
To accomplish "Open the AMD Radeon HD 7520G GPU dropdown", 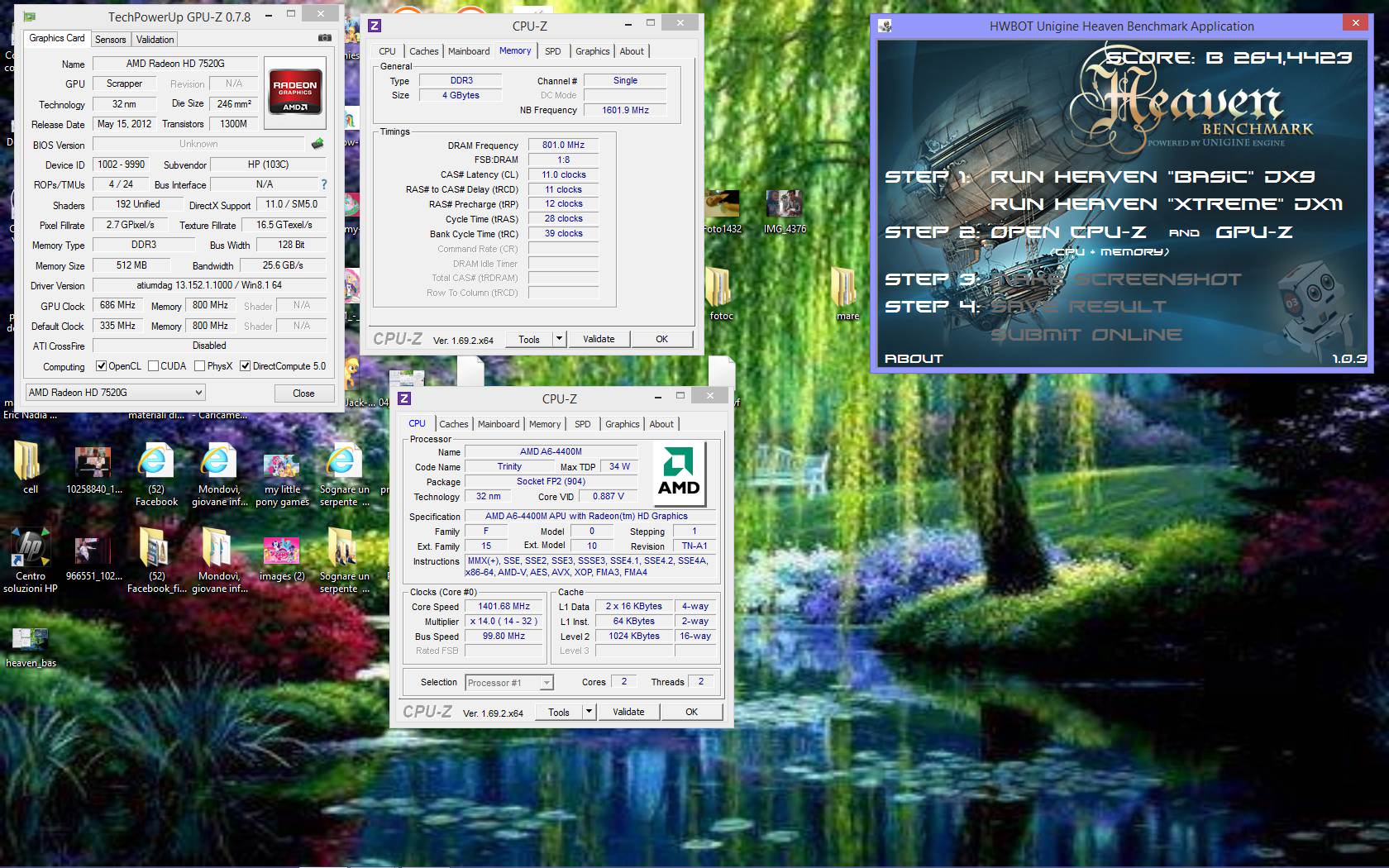I will [x=115, y=393].
